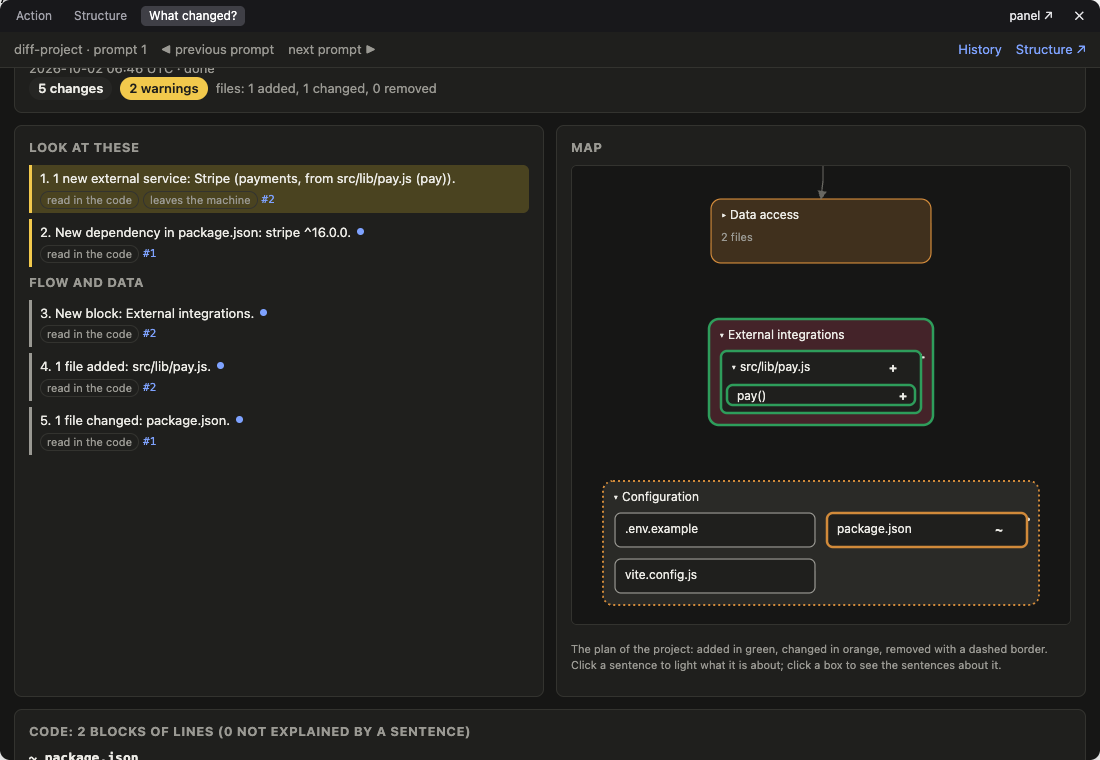Viewport: 1100px width, 760px height.
Task: Click the package.json box in the map
Action: click(x=927, y=530)
